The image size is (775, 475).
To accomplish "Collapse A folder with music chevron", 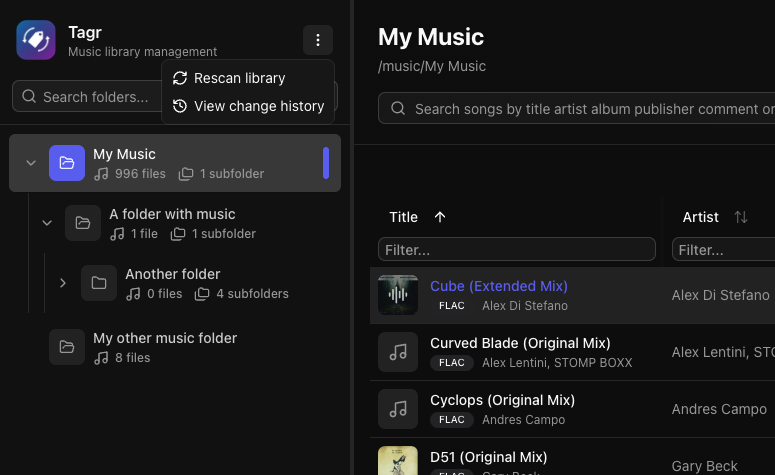I will [x=47, y=223].
